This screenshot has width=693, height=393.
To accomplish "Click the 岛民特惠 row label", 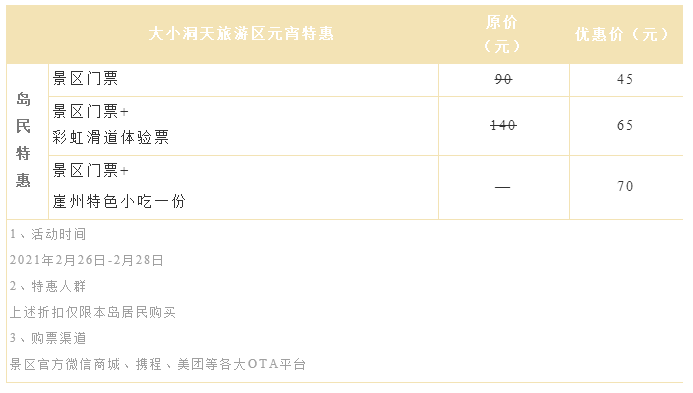I will pyautogui.click(x=23, y=140).
